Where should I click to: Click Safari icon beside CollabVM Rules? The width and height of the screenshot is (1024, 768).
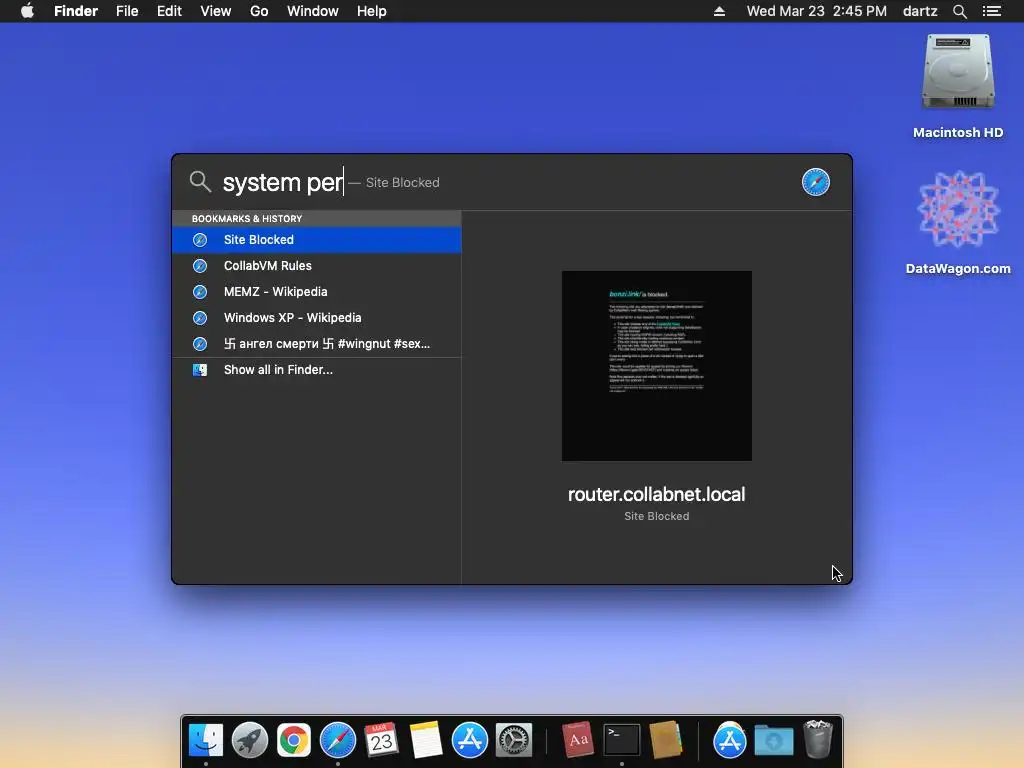200,266
